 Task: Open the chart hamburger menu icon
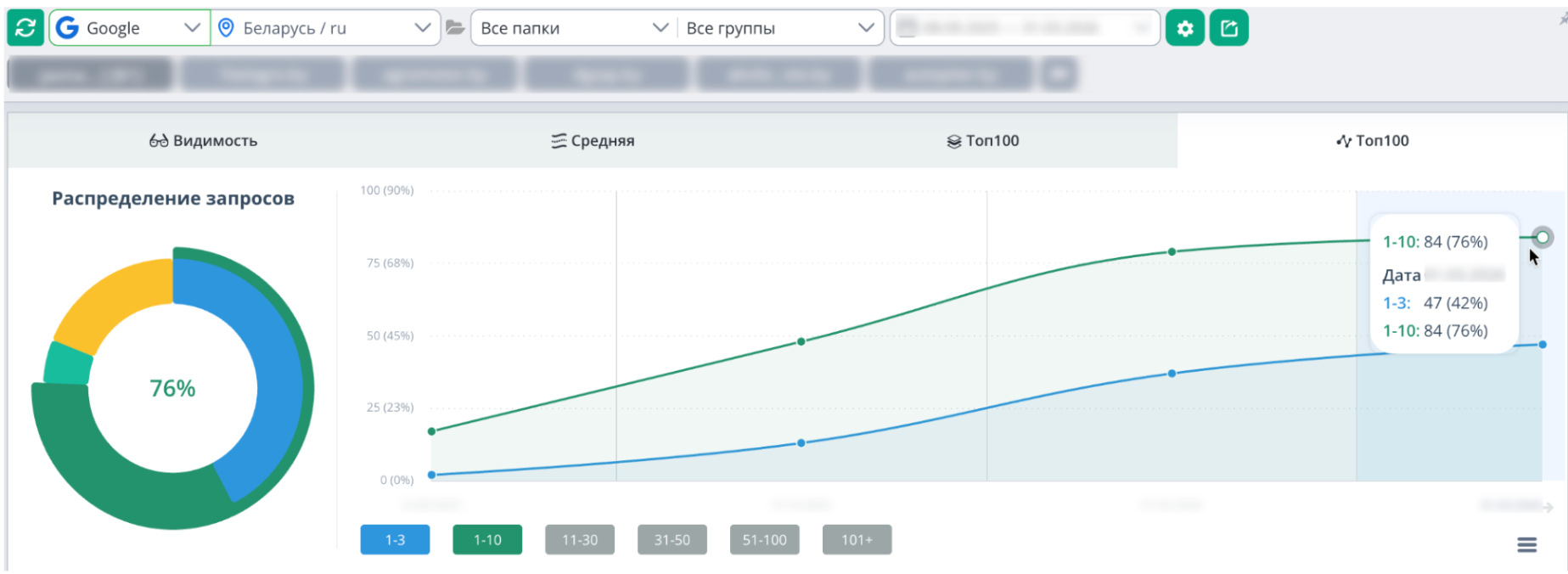click(x=1526, y=545)
